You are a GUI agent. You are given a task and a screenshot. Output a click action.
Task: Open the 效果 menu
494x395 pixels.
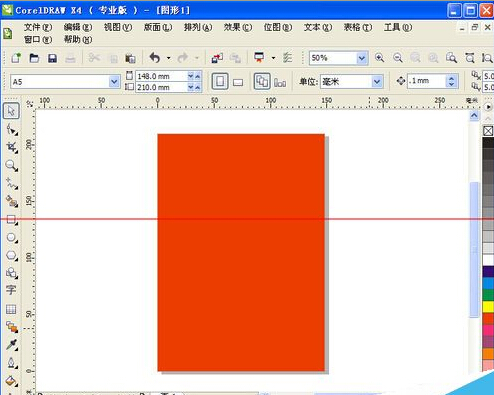point(238,27)
